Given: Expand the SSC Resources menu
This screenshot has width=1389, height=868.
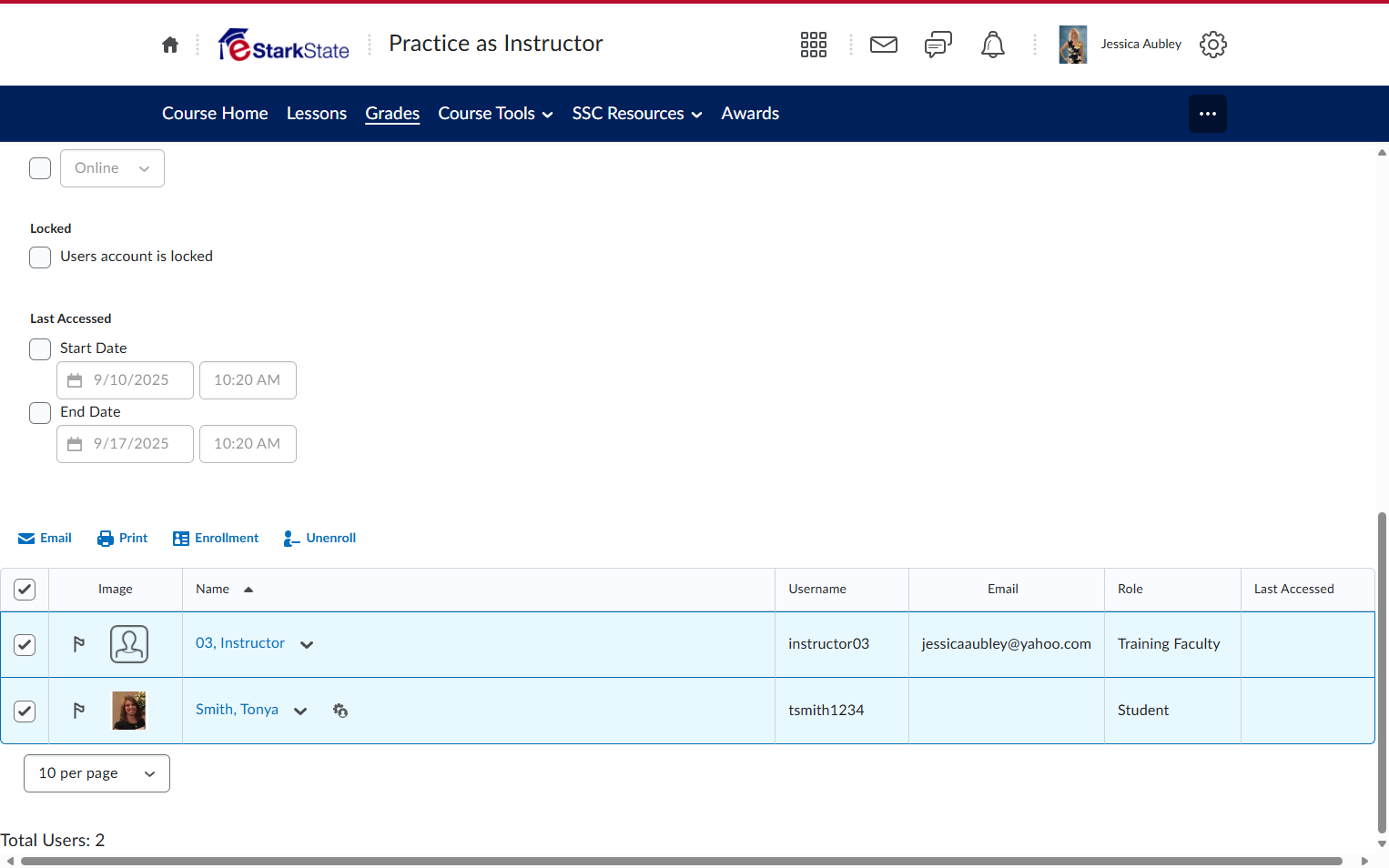Looking at the screenshot, I should [637, 114].
